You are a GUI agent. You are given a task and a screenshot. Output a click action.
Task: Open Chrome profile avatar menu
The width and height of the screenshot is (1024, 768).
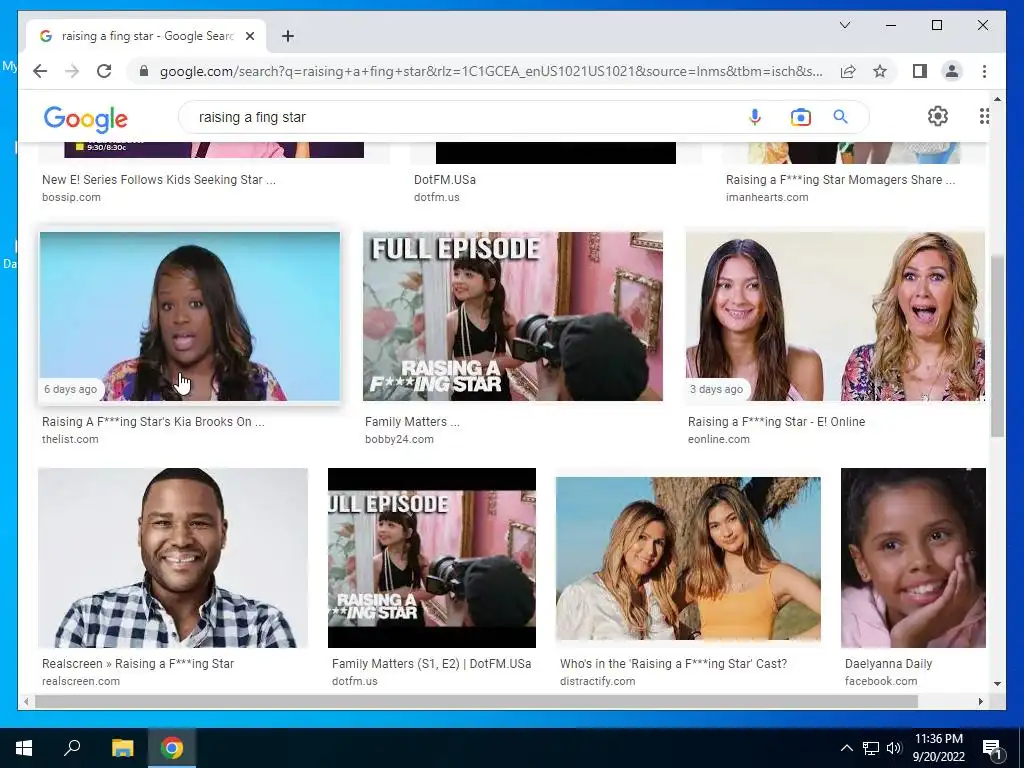pyautogui.click(x=952, y=71)
